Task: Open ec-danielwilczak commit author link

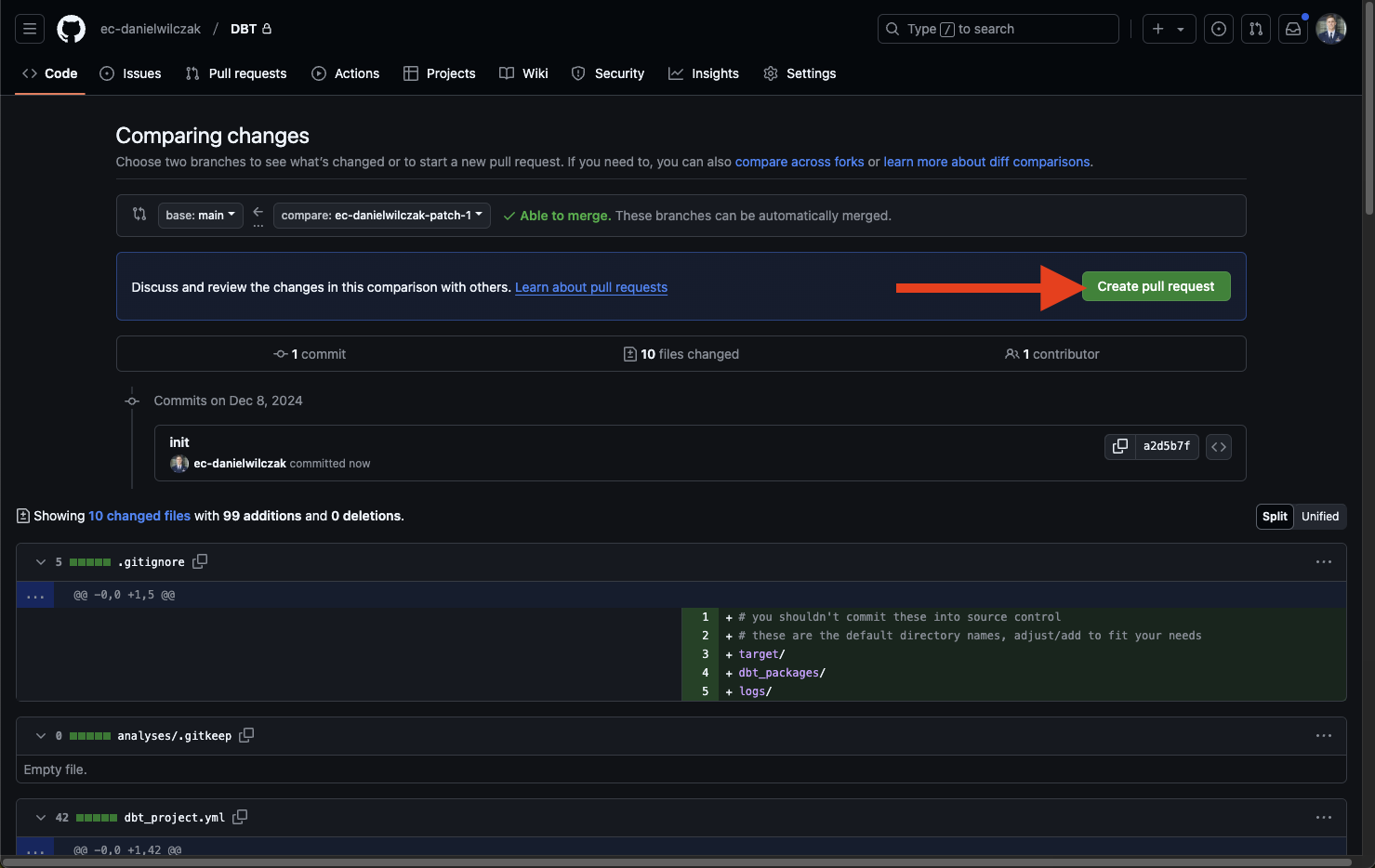Action: pos(240,463)
